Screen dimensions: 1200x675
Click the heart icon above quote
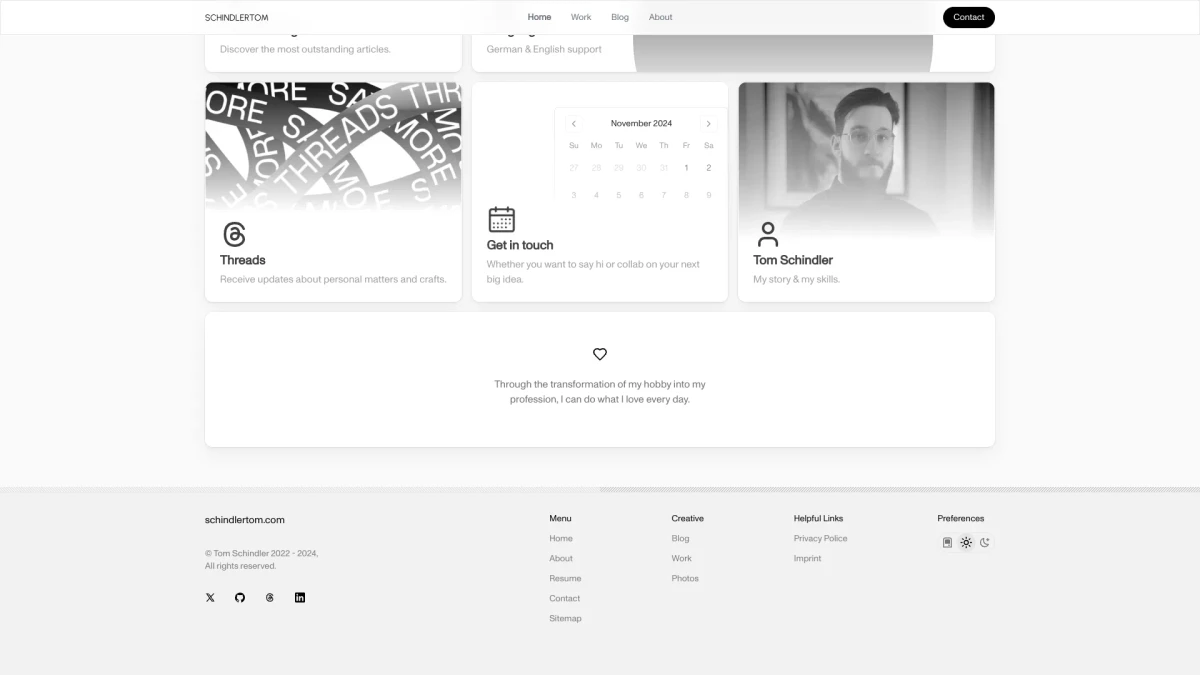(x=600, y=354)
